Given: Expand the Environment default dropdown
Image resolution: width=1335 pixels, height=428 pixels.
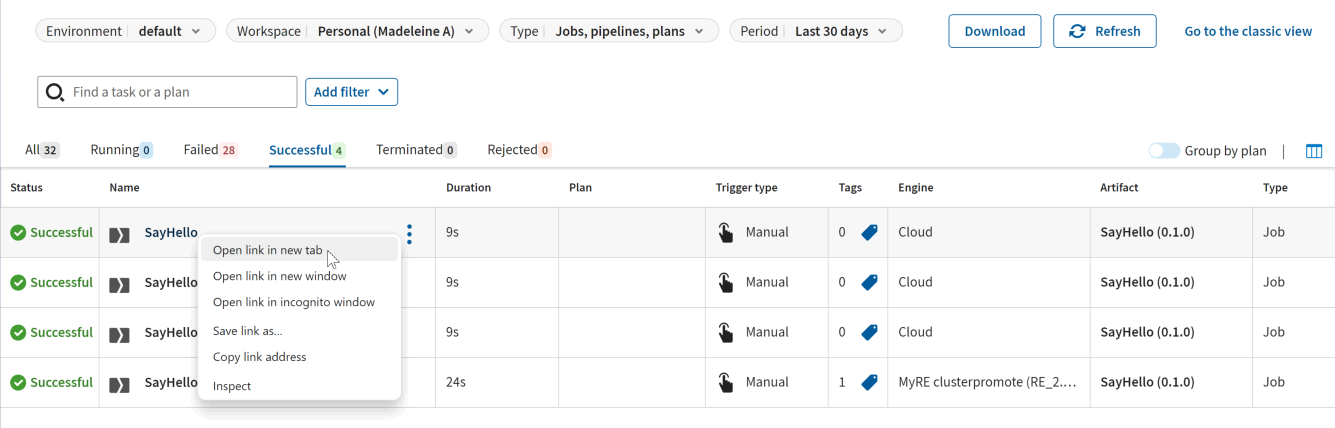Looking at the screenshot, I should (x=125, y=31).
